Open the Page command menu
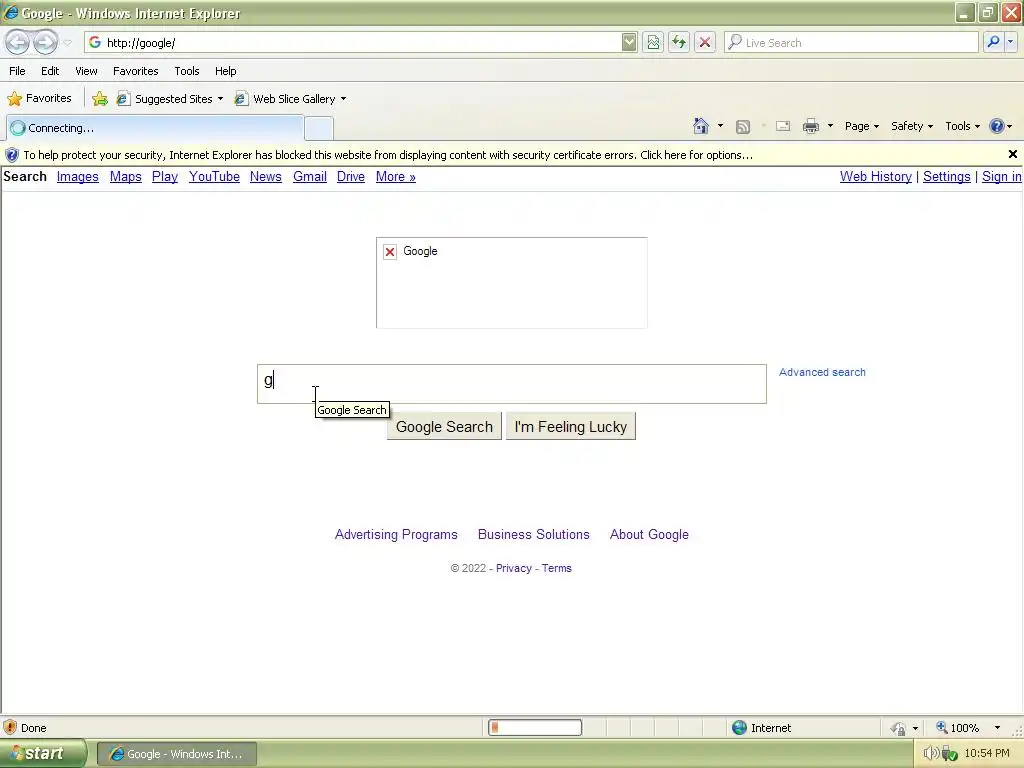This screenshot has width=1024, height=768. click(x=861, y=126)
